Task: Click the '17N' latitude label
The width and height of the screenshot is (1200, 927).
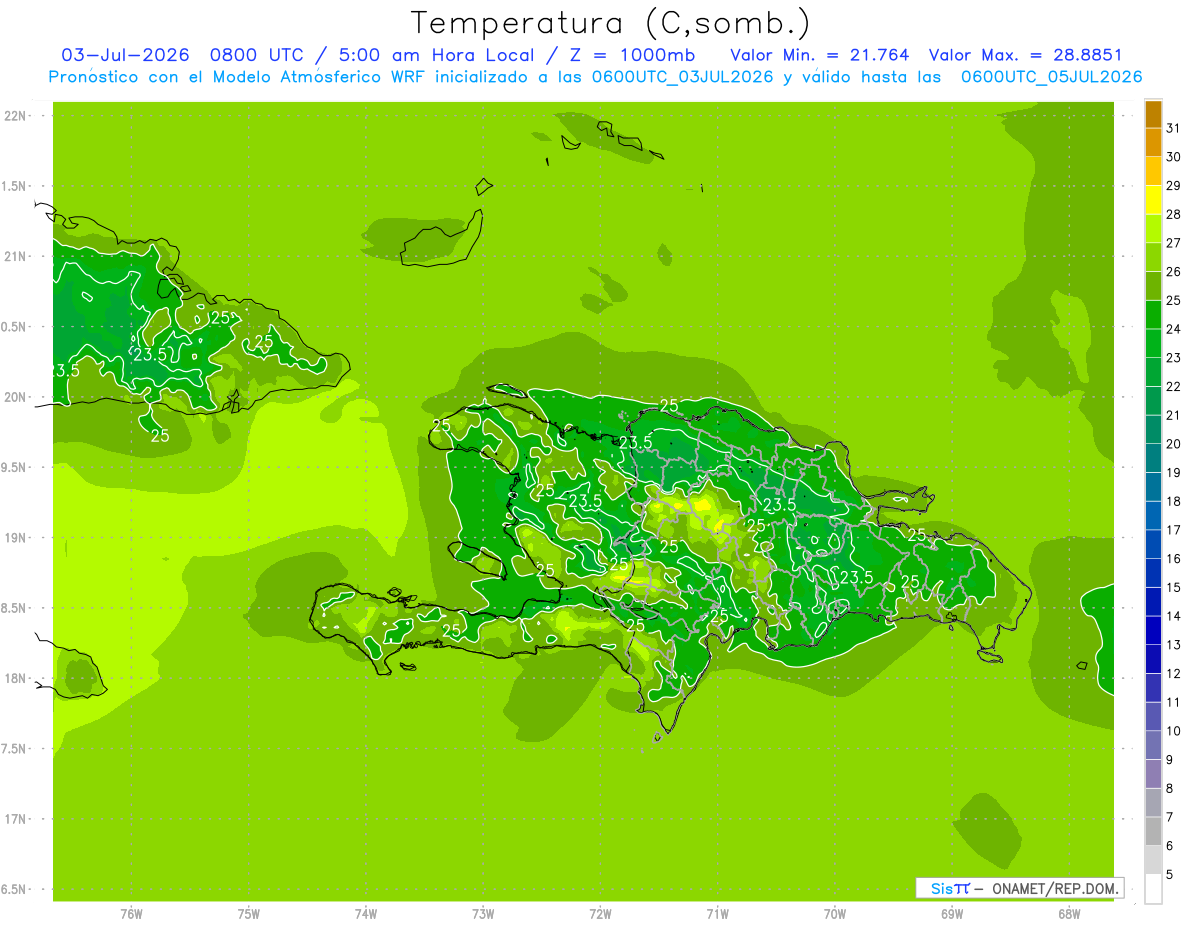Action: (x=15, y=819)
